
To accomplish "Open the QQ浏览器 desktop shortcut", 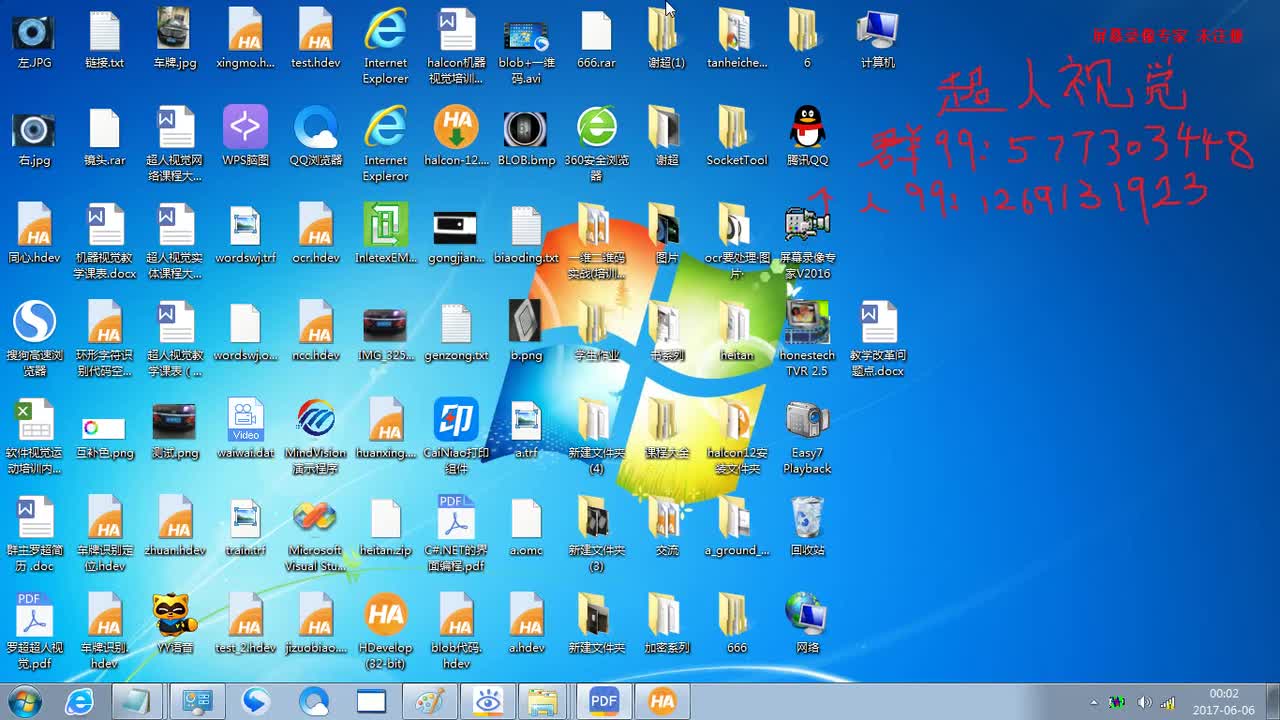I will pyautogui.click(x=316, y=136).
